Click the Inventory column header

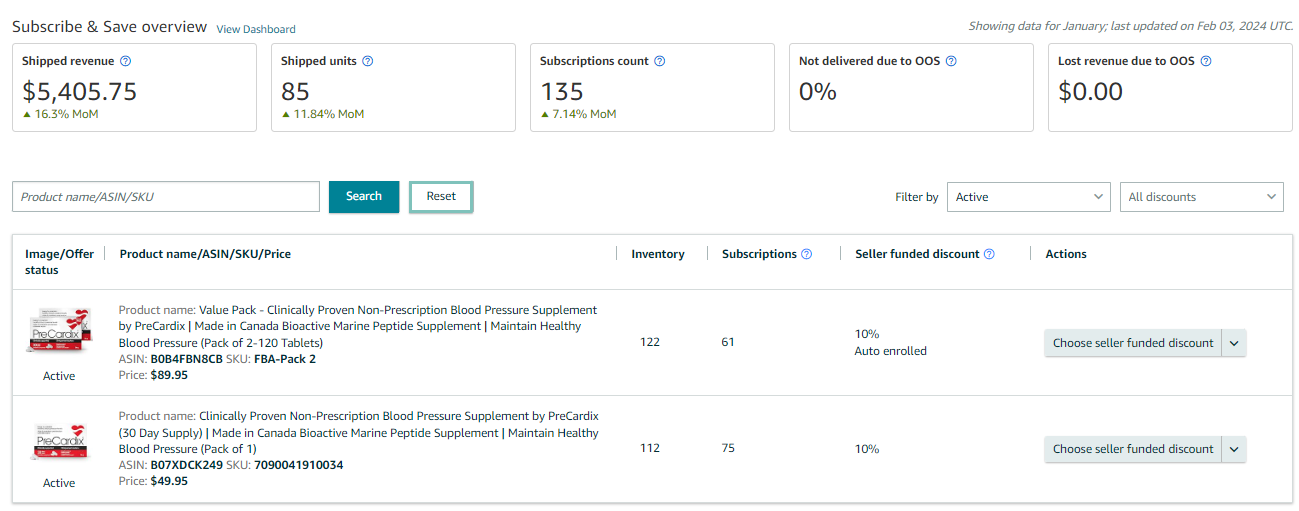pyautogui.click(x=658, y=254)
